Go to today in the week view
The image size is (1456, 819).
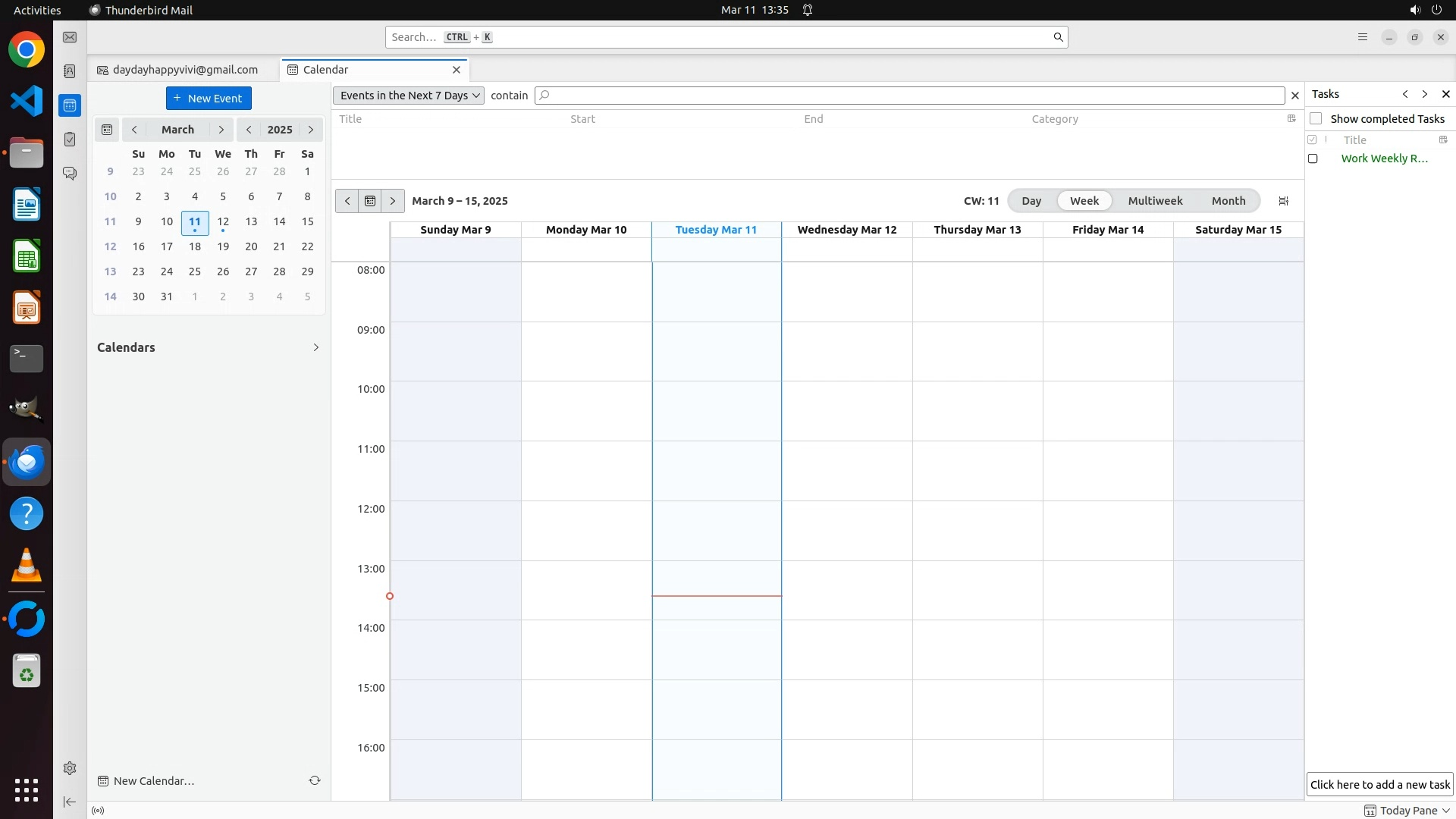pos(370,201)
